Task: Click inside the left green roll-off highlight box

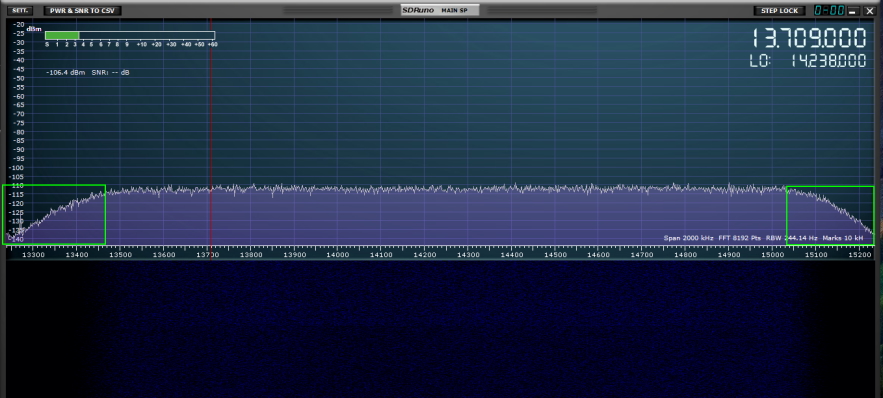Action: [x=54, y=214]
